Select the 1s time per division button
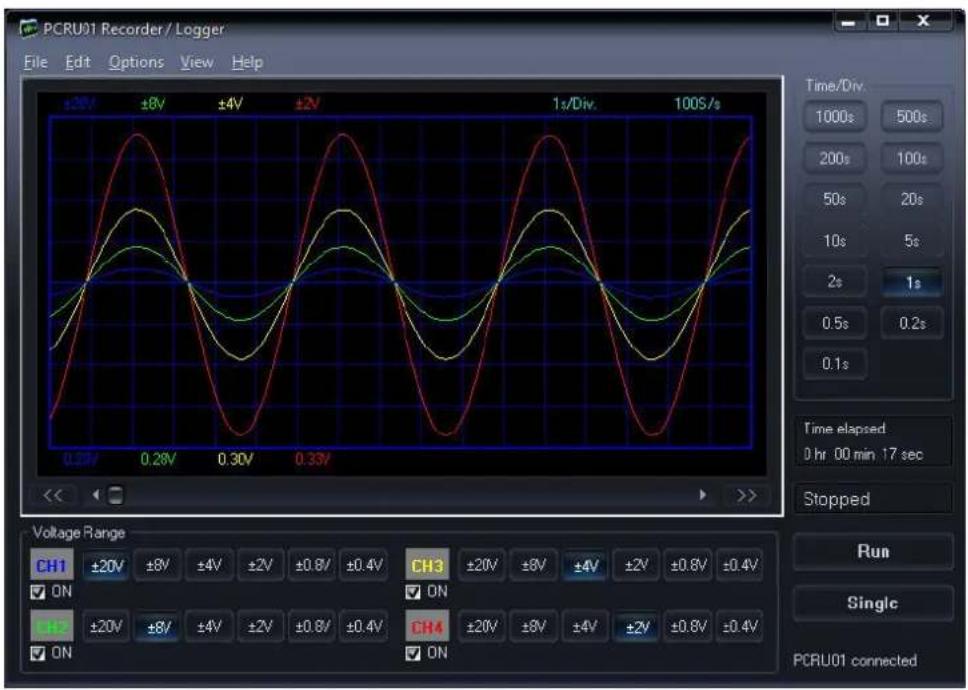 (911, 282)
